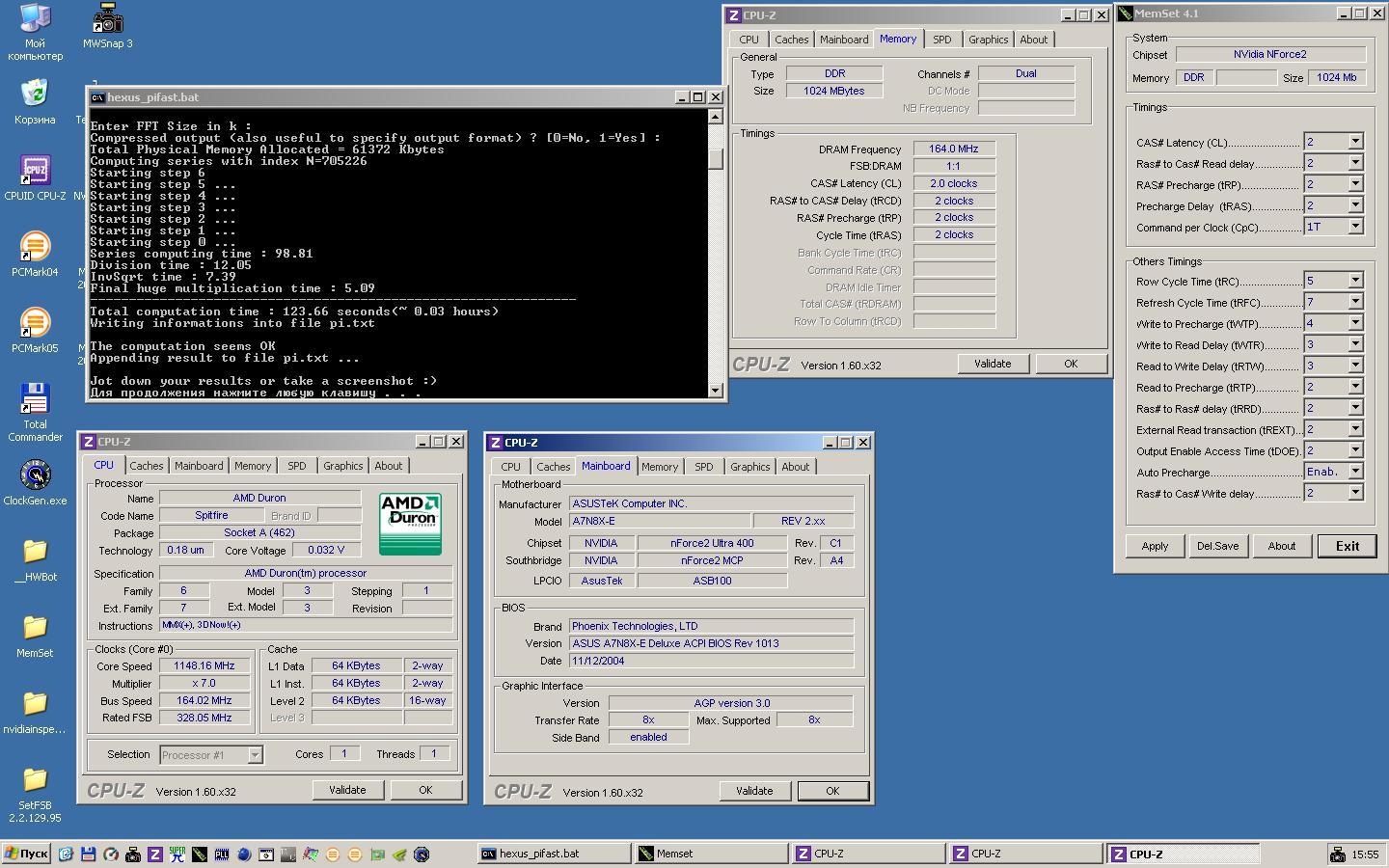Open Refresh Cycle Time (tRFC) dropdown
1389x868 pixels.
[1354, 302]
